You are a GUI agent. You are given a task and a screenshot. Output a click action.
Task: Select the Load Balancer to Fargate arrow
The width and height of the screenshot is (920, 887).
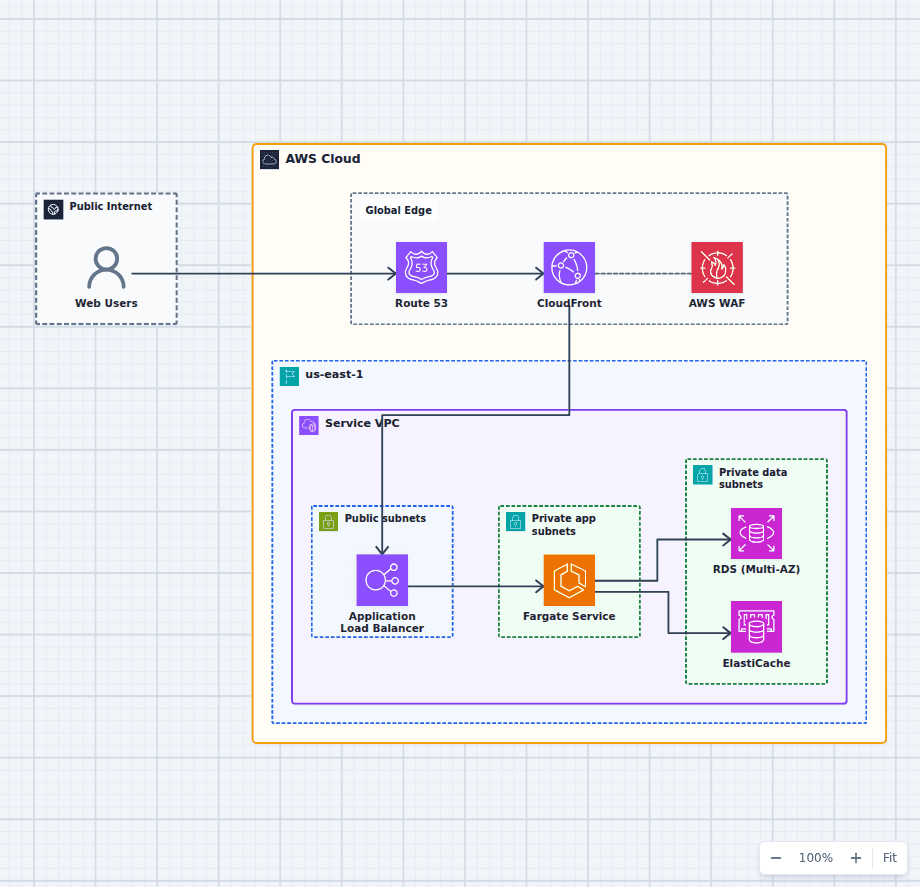point(476,586)
